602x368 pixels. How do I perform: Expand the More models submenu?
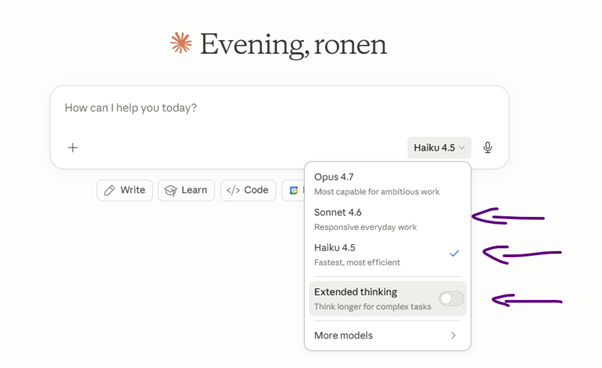387,335
